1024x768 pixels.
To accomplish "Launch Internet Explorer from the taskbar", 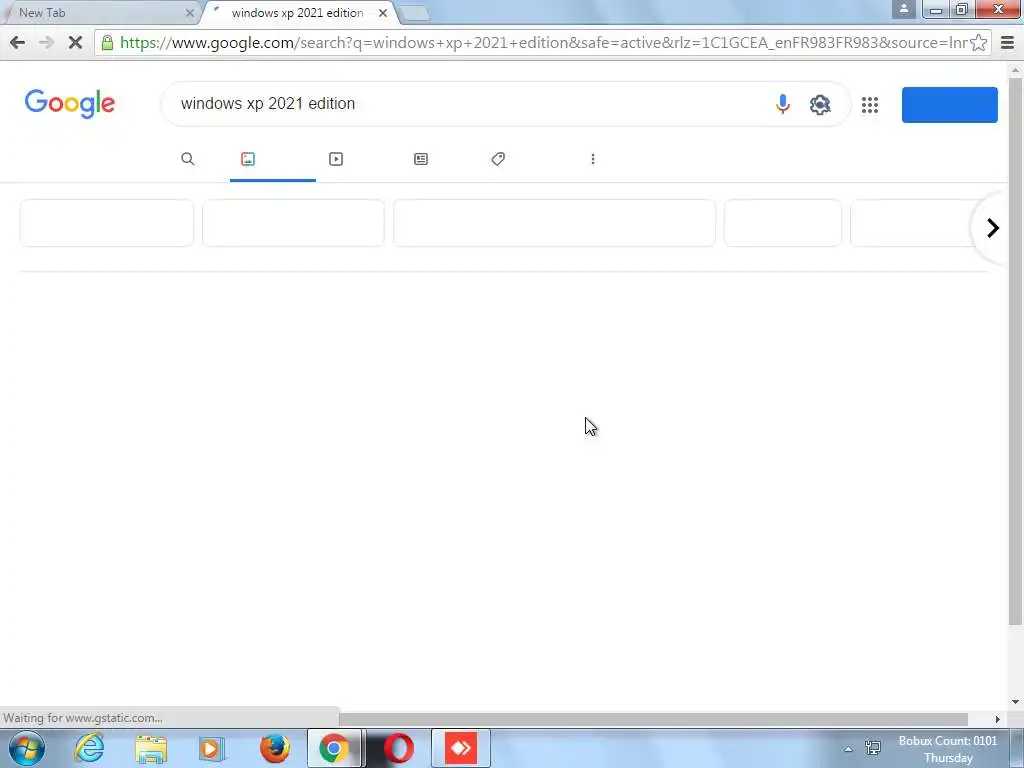I will coord(89,748).
